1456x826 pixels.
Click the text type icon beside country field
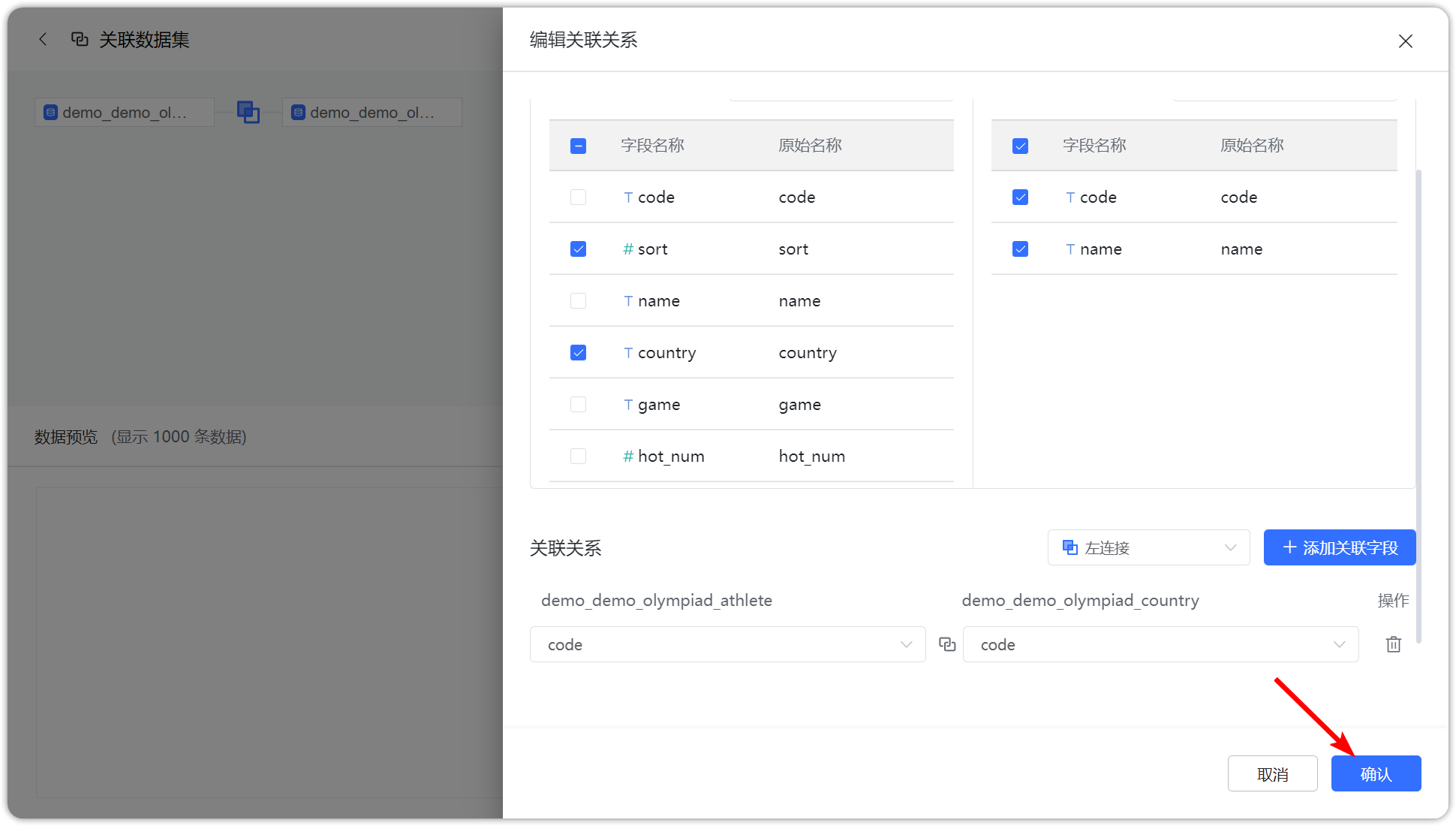tap(627, 352)
